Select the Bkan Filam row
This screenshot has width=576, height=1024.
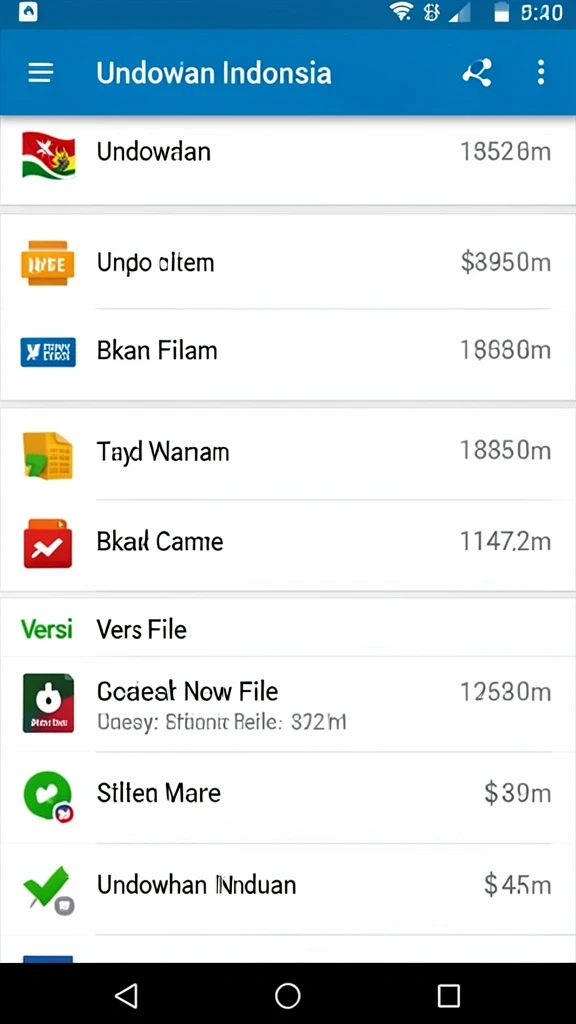(288, 353)
